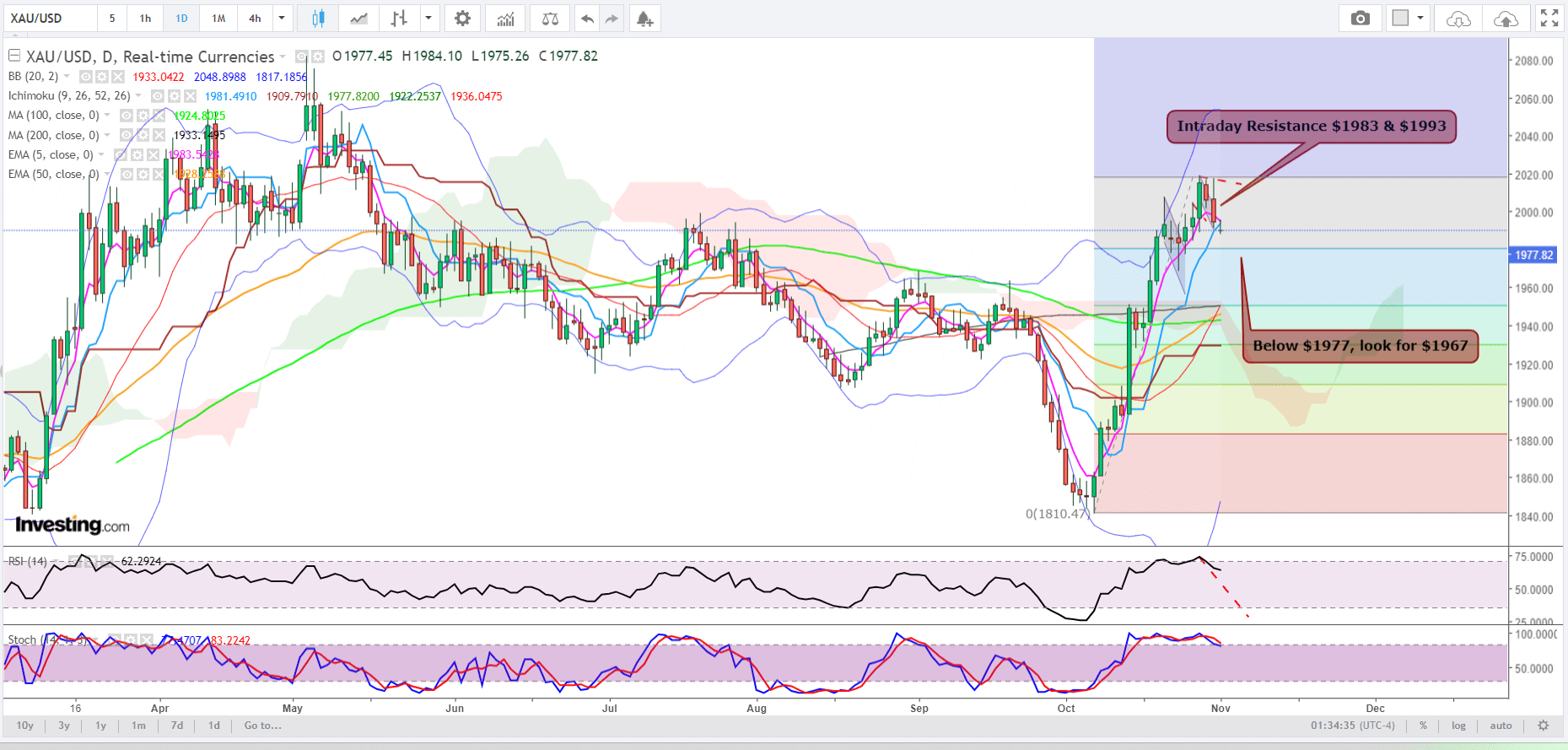Remove MA (200, close, 0) indicator
The height and width of the screenshot is (750, 1568).
(x=159, y=135)
